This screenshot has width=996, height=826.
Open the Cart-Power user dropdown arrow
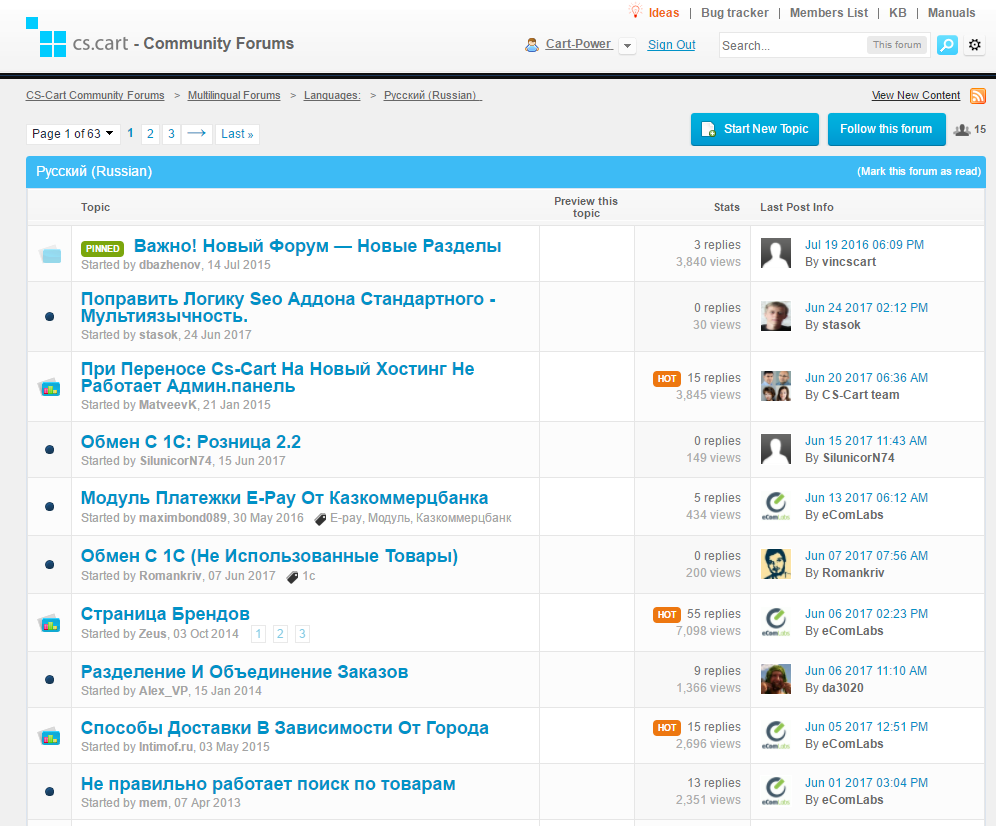point(628,46)
